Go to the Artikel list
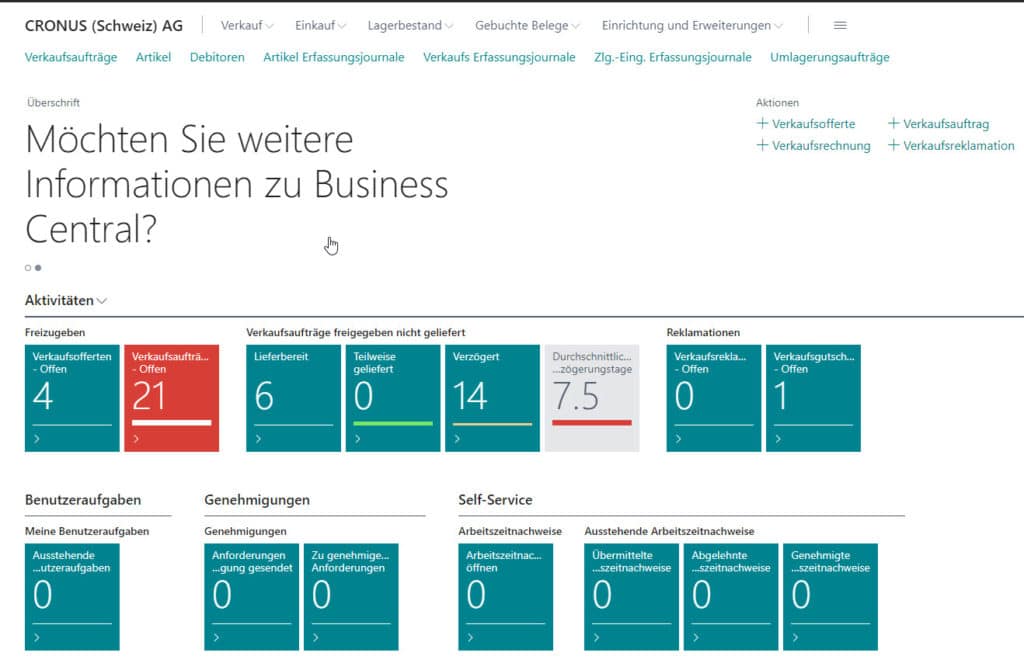The height and width of the screenshot is (670, 1024). pos(153,57)
